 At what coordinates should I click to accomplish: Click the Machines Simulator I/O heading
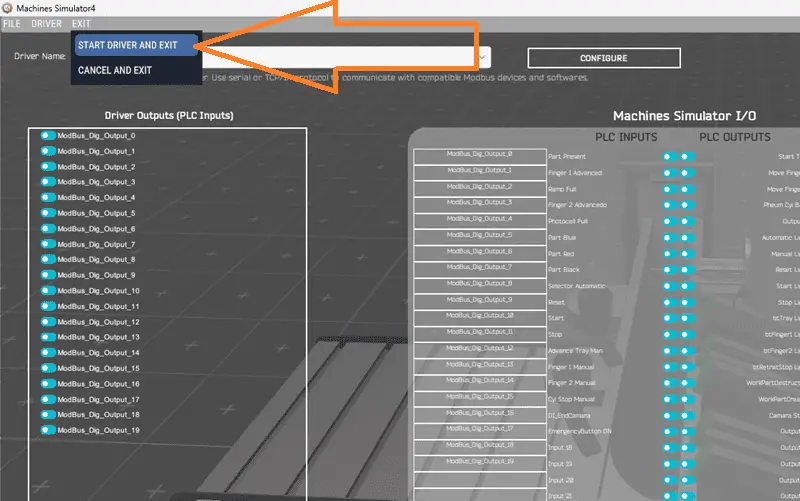tap(685, 116)
